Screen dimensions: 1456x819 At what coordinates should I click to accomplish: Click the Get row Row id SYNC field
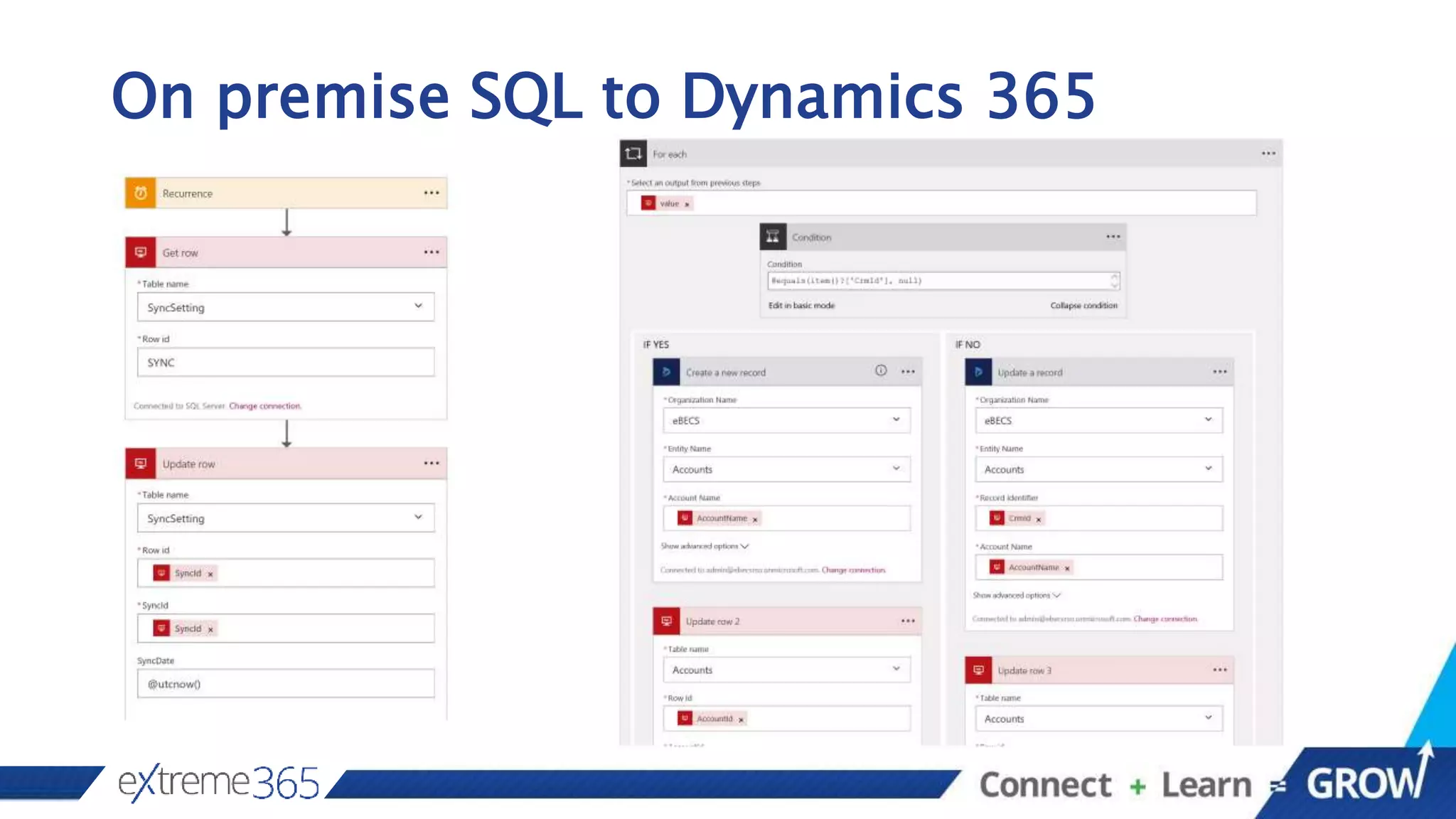(x=286, y=362)
